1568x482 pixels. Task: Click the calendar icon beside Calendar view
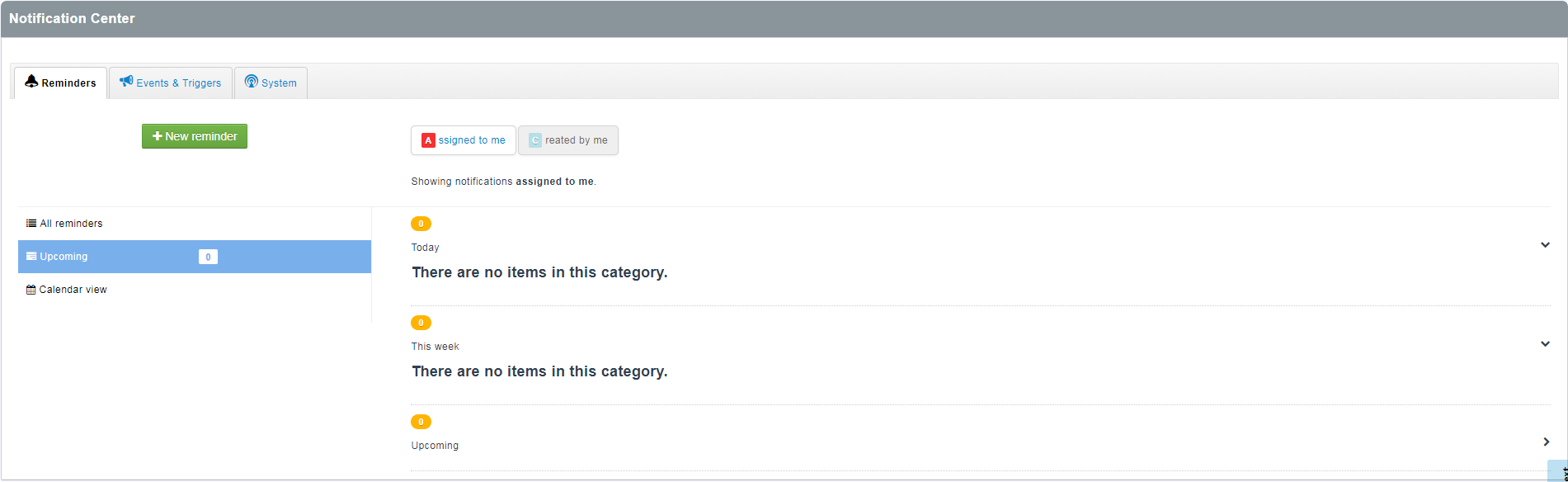[31, 290]
